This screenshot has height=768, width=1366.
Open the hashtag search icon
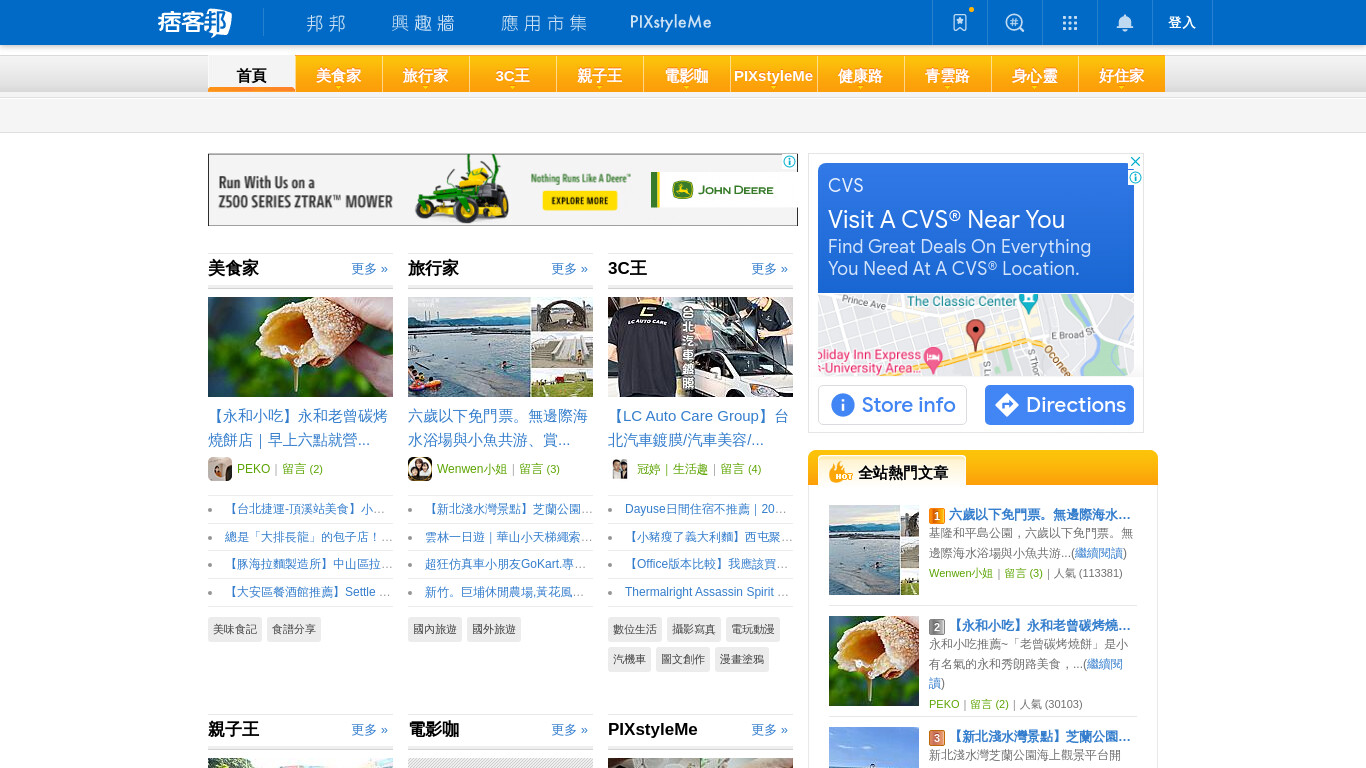(x=1015, y=22)
